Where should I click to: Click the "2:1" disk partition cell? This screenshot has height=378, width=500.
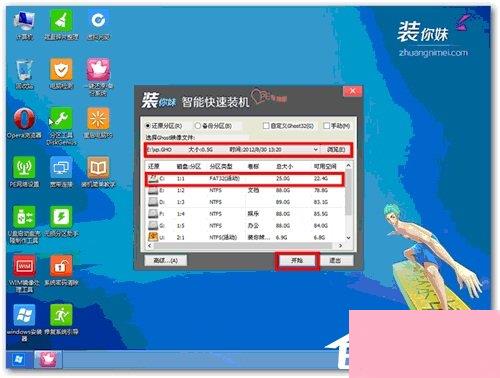(181, 237)
